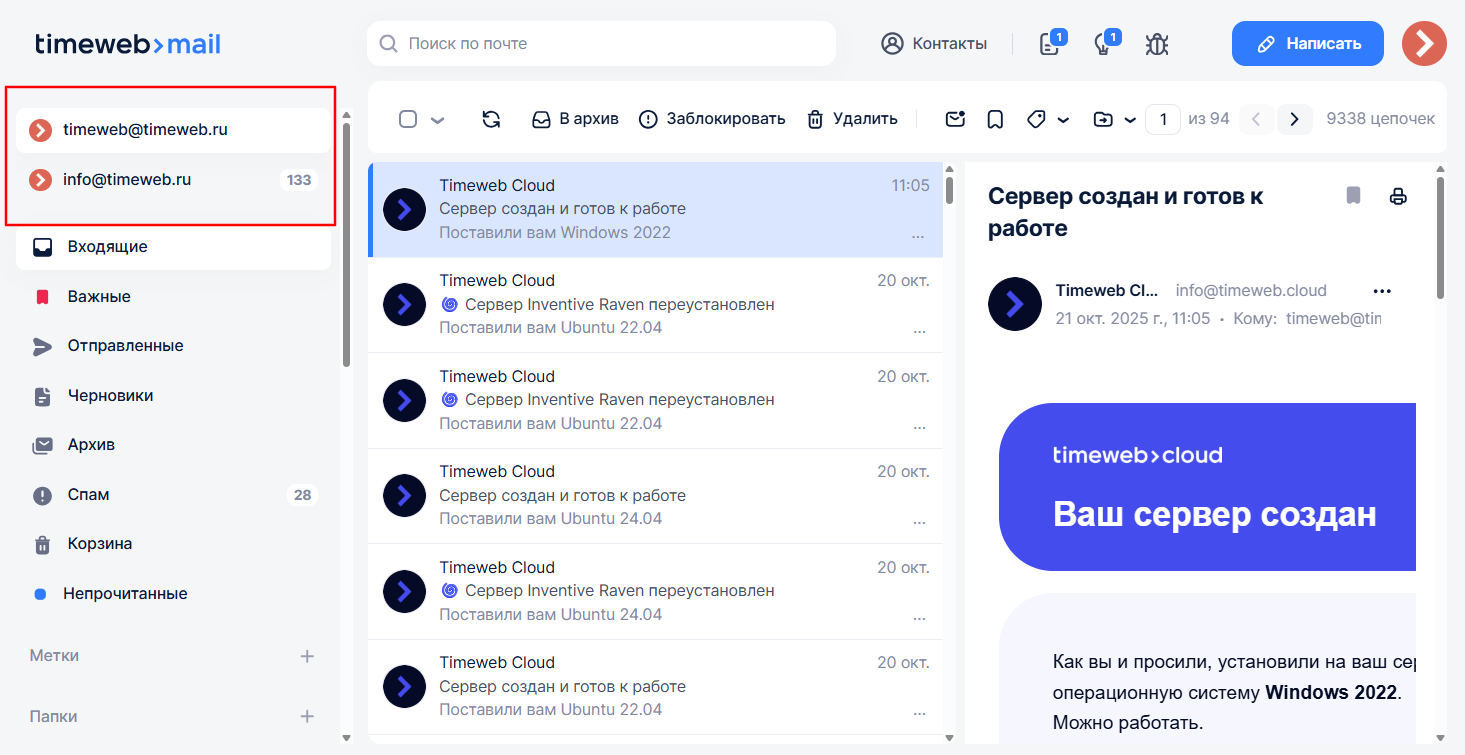
Task: Switch to the Важные folder
Action: point(100,296)
